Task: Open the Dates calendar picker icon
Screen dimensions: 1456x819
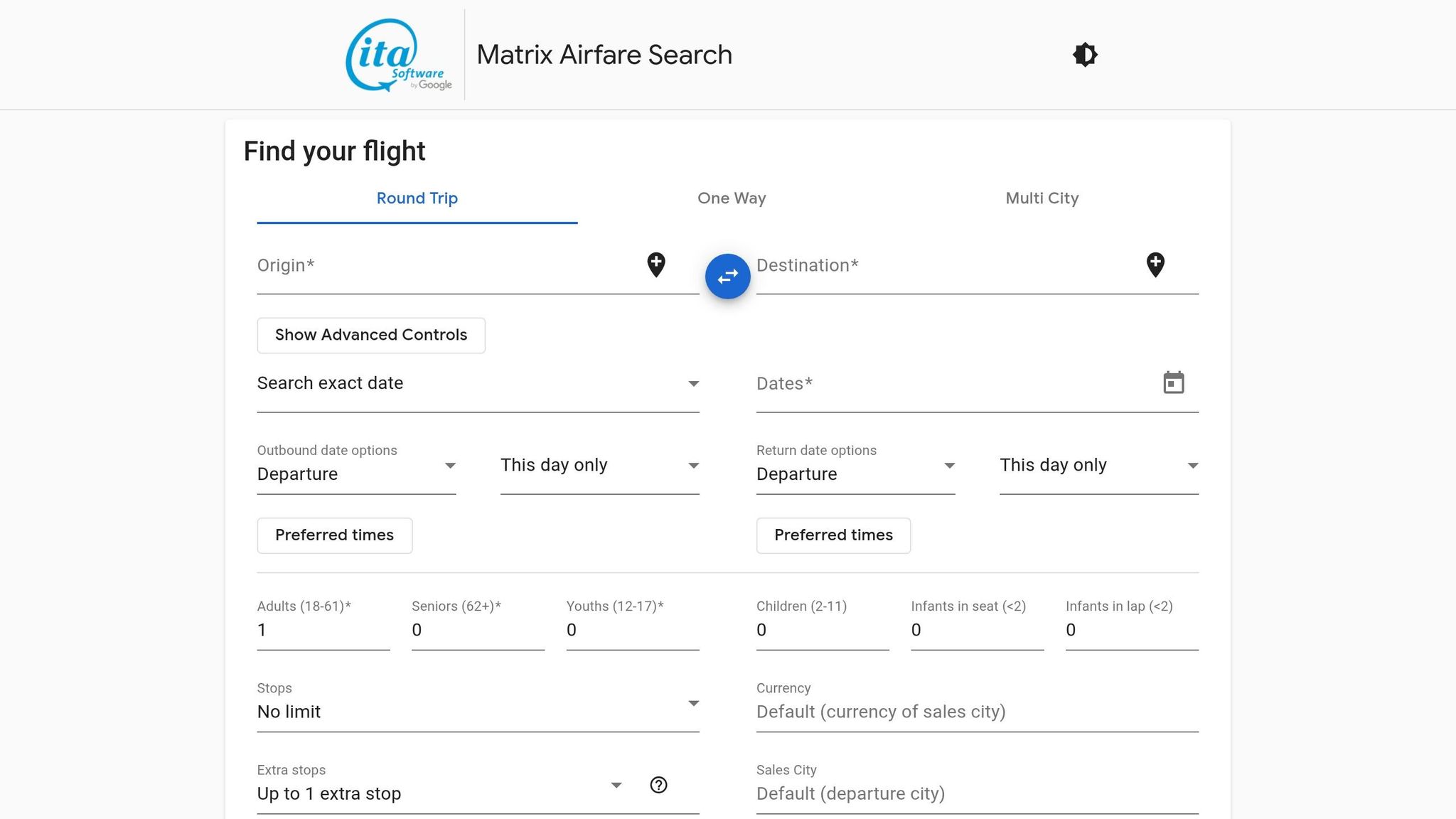Action: (x=1173, y=382)
